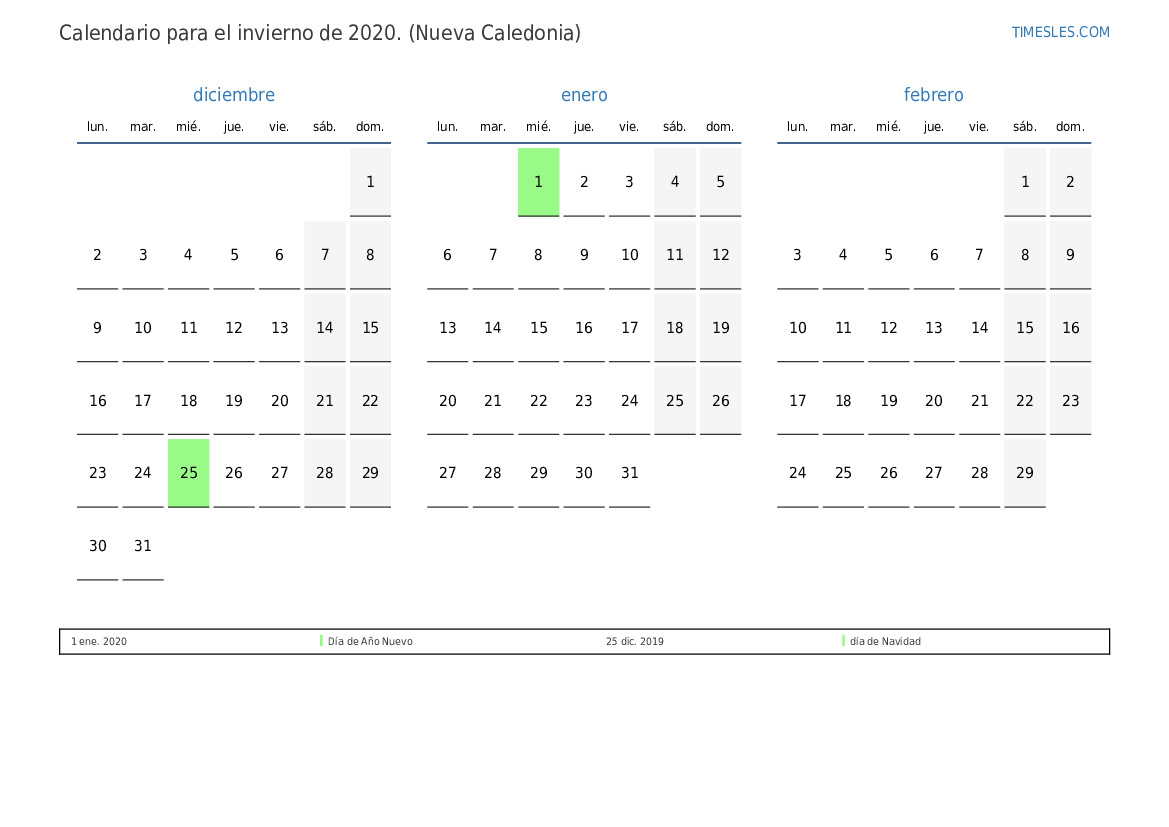
Task: Click highlighted January 1 holiday cell
Action: pyautogui.click(x=538, y=182)
